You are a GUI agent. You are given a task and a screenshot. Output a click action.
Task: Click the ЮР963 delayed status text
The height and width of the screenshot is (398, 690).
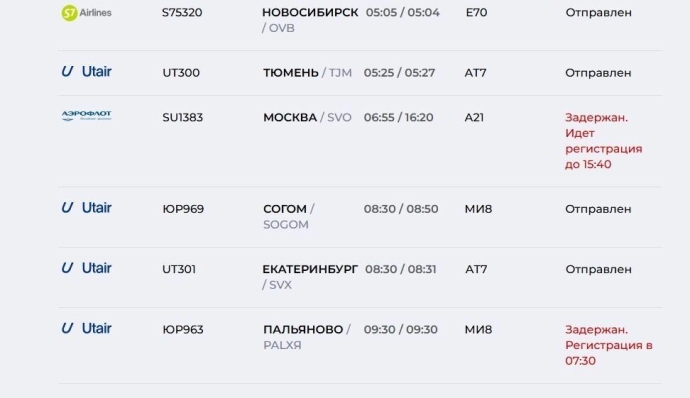tap(609, 345)
